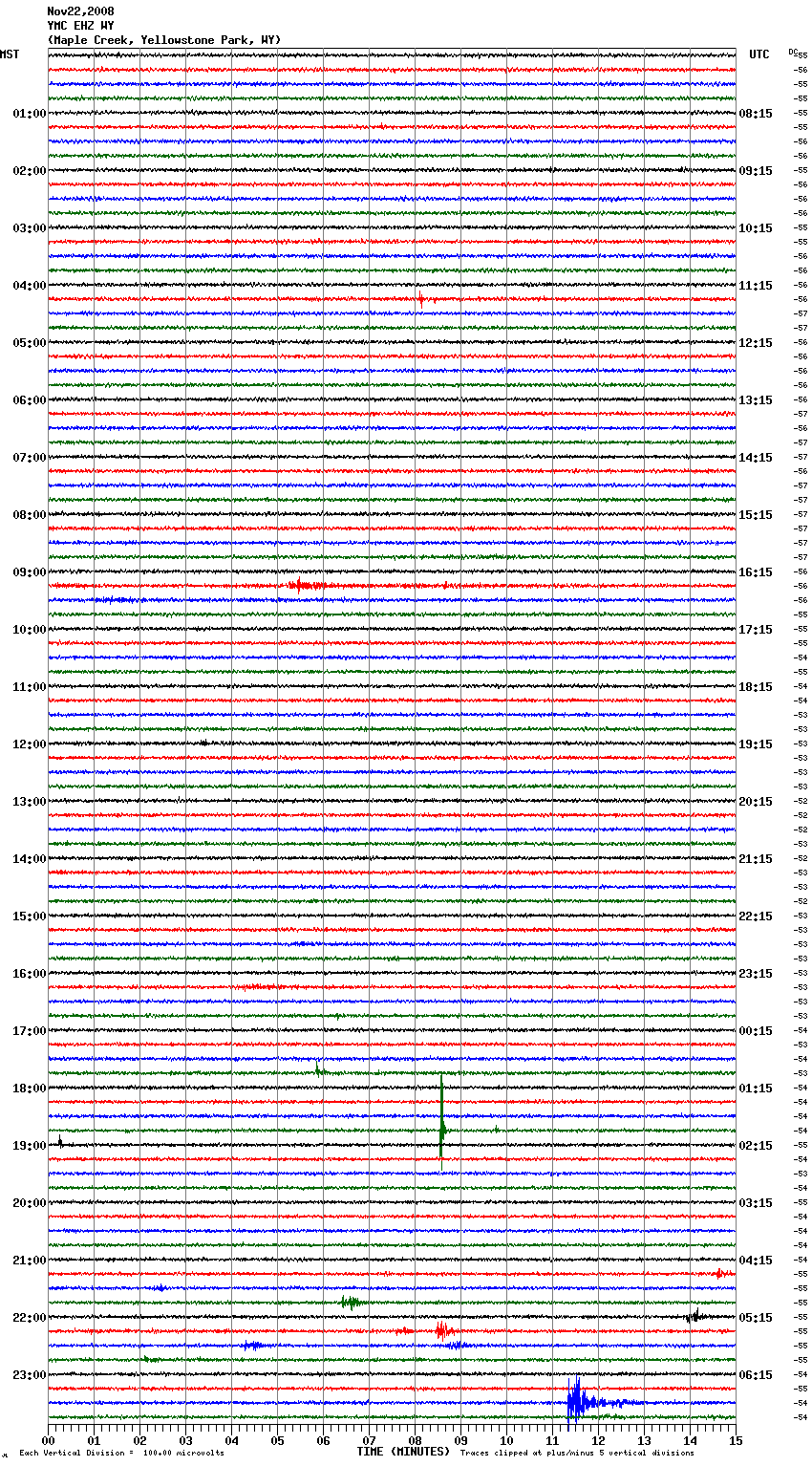Click the TIME (MINUTES) axis title
This screenshot has width=812, height=1466.
click(x=403, y=1452)
